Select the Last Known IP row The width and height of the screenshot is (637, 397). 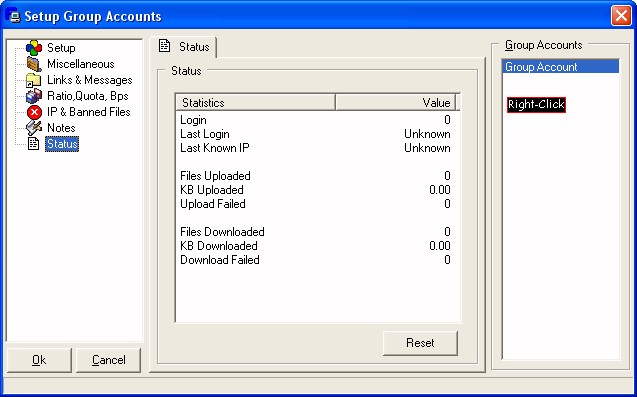(315, 148)
